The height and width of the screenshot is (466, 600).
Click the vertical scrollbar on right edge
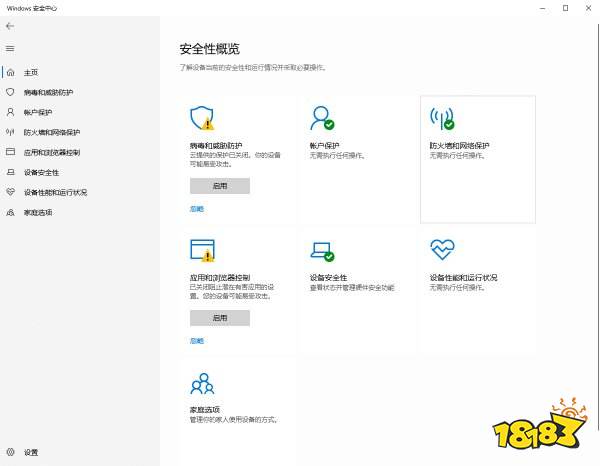click(598, 226)
